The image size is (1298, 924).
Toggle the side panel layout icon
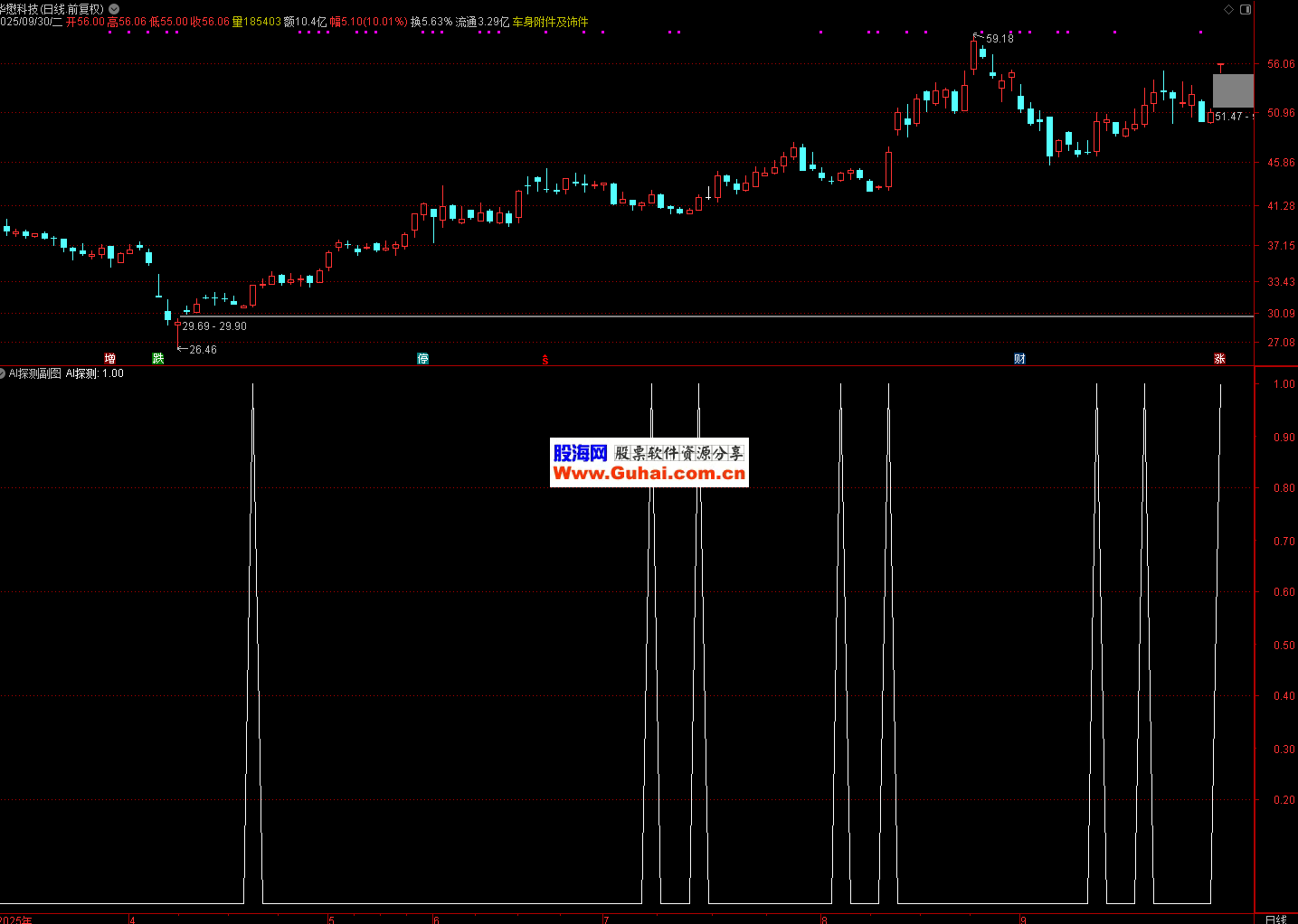pyautogui.click(x=1246, y=9)
